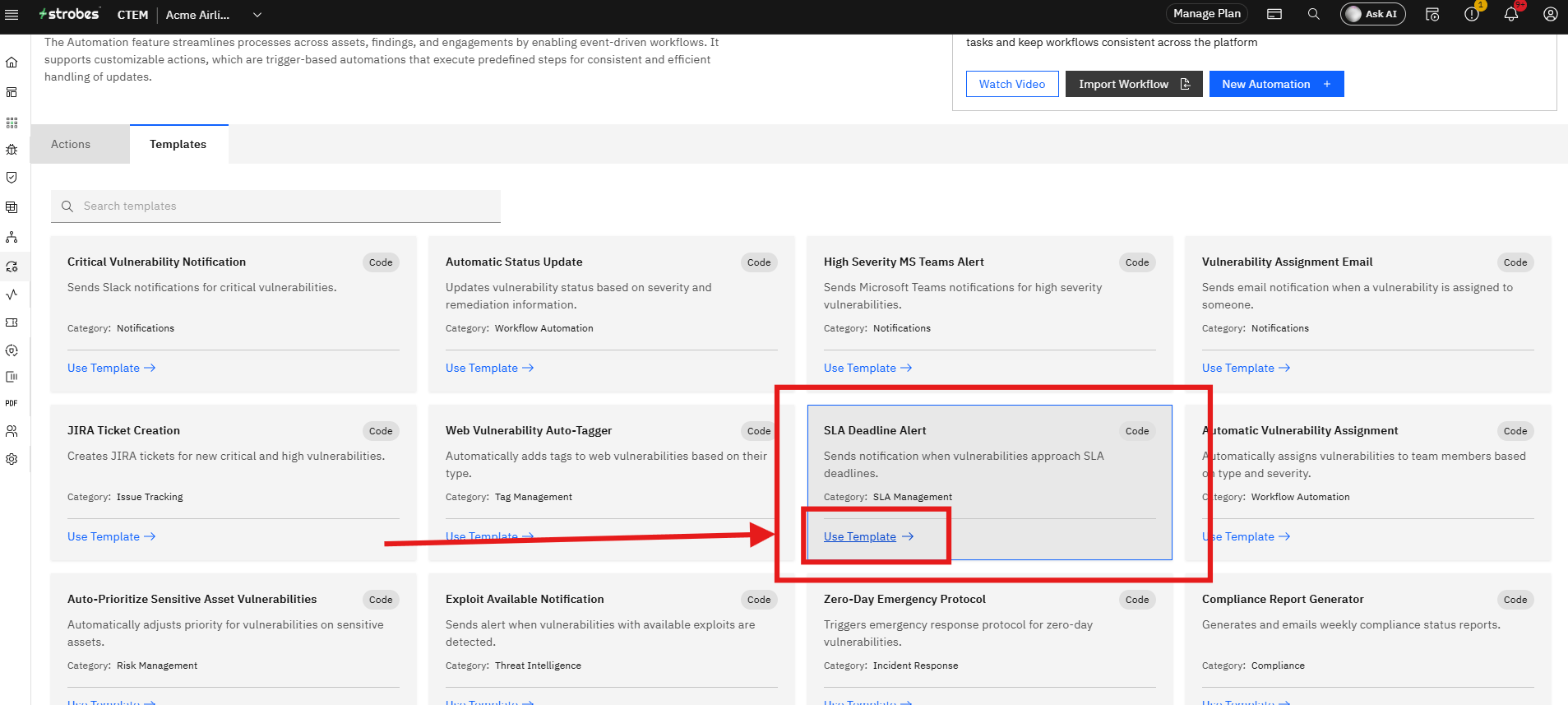Open the bar panel icon in sidebar
Screen dimensions: 1568x705
click(x=12, y=377)
